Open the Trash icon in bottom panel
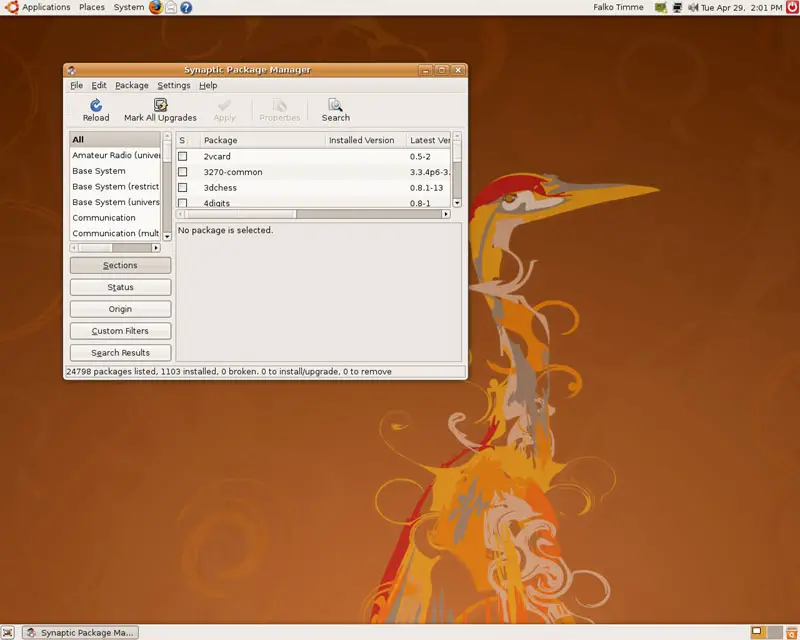The height and width of the screenshot is (640, 800). [791, 632]
